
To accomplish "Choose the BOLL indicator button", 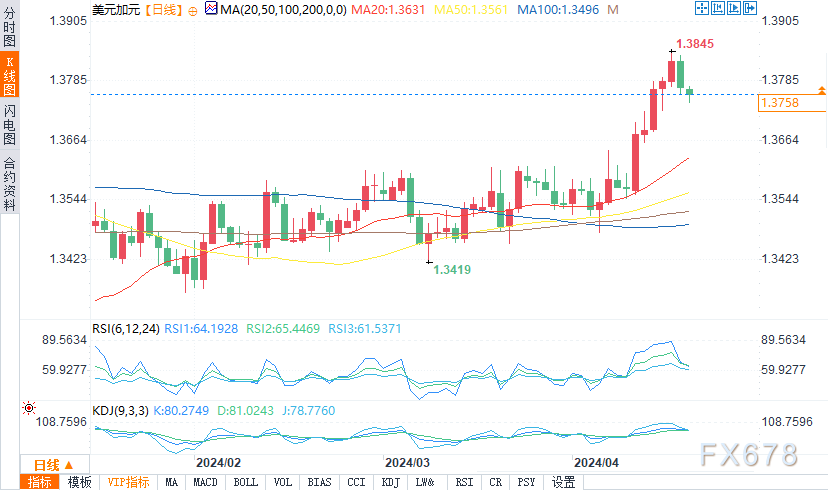I will [x=246, y=482].
